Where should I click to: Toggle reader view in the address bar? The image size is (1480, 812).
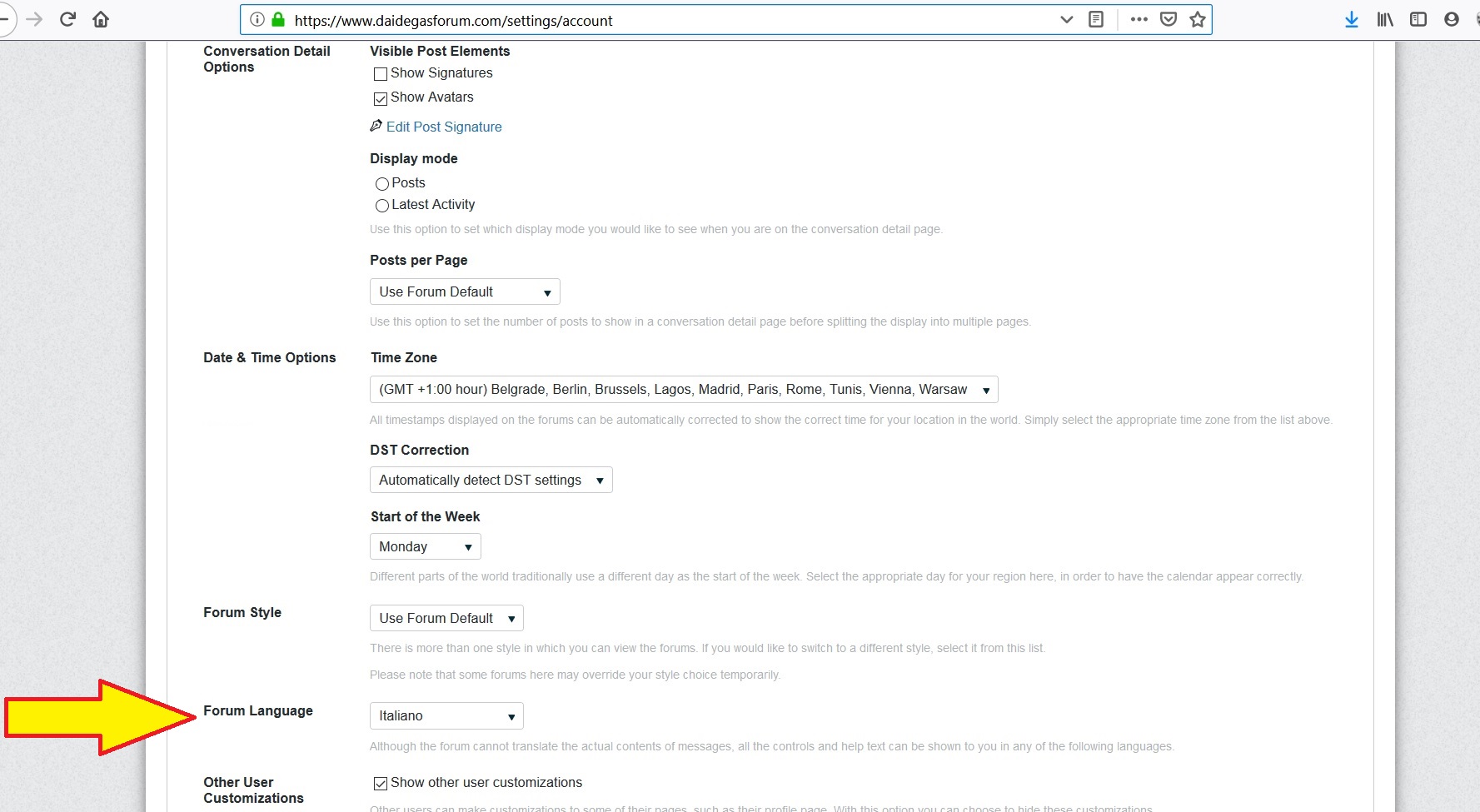1096,19
